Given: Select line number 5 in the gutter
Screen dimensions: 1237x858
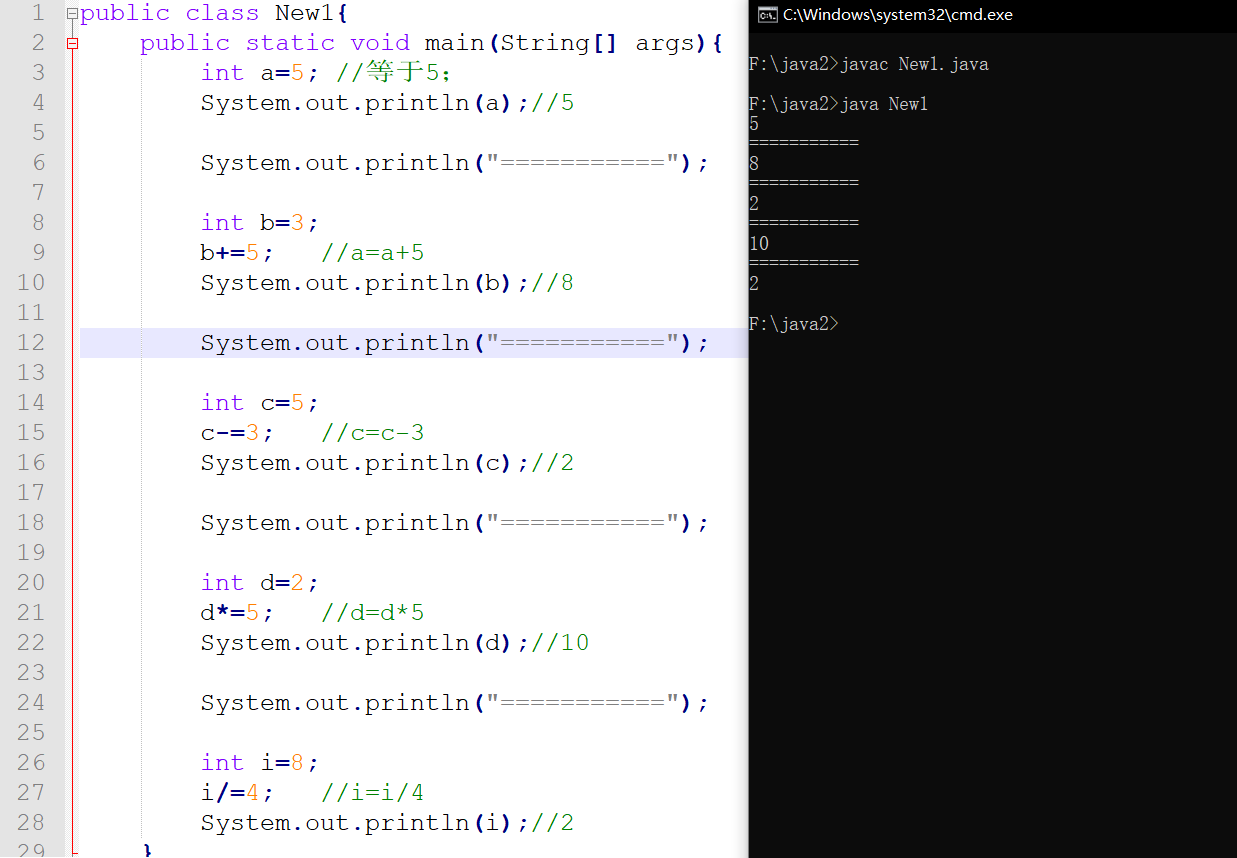Looking at the screenshot, I should click(x=38, y=133).
